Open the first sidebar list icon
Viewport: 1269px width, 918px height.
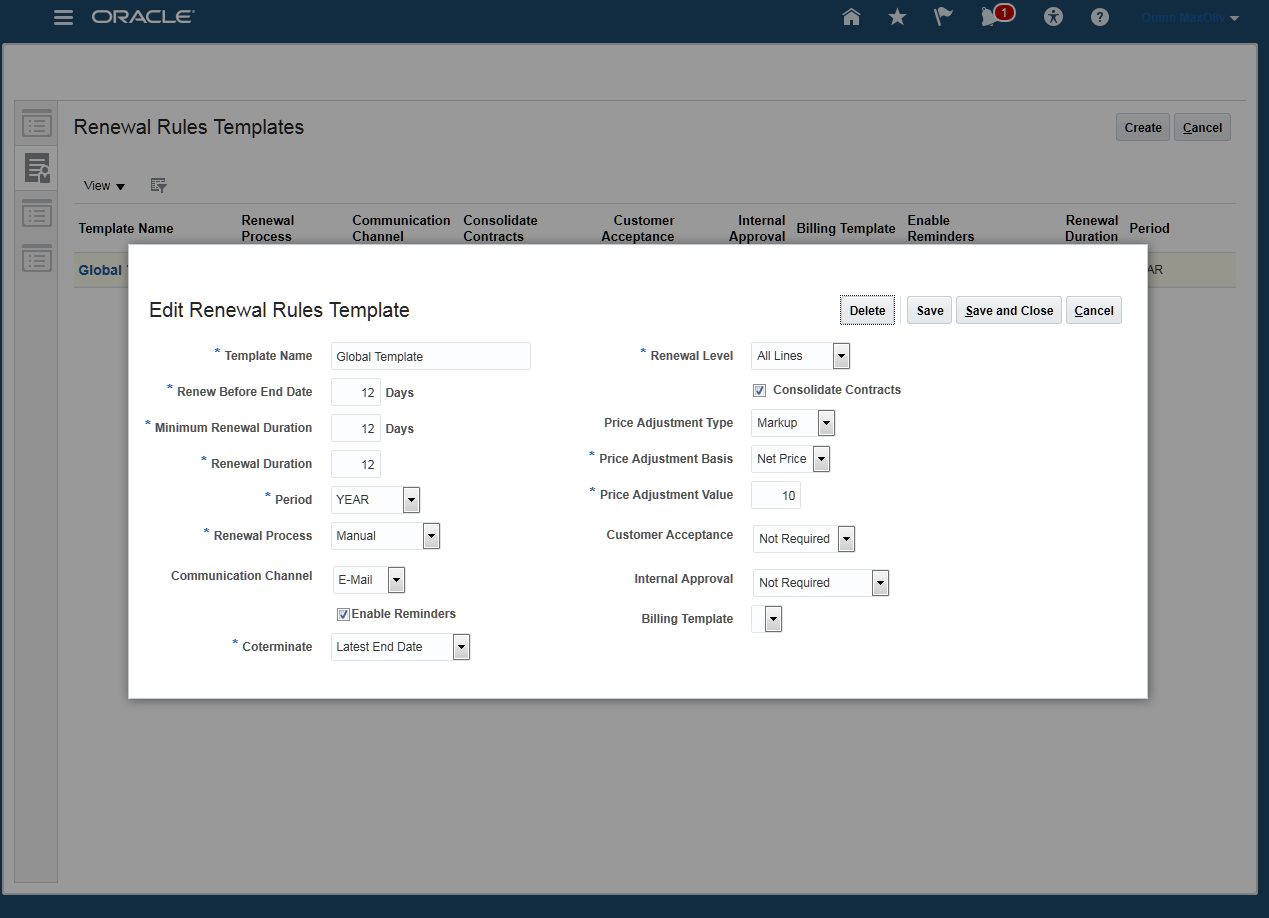pyautogui.click(x=37, y=124)
